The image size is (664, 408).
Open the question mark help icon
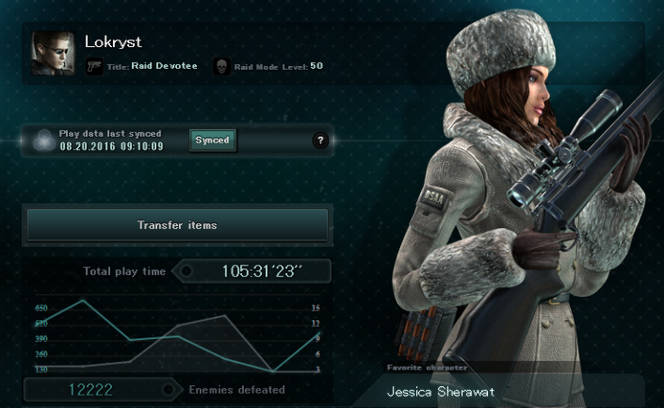pos(321,140)
